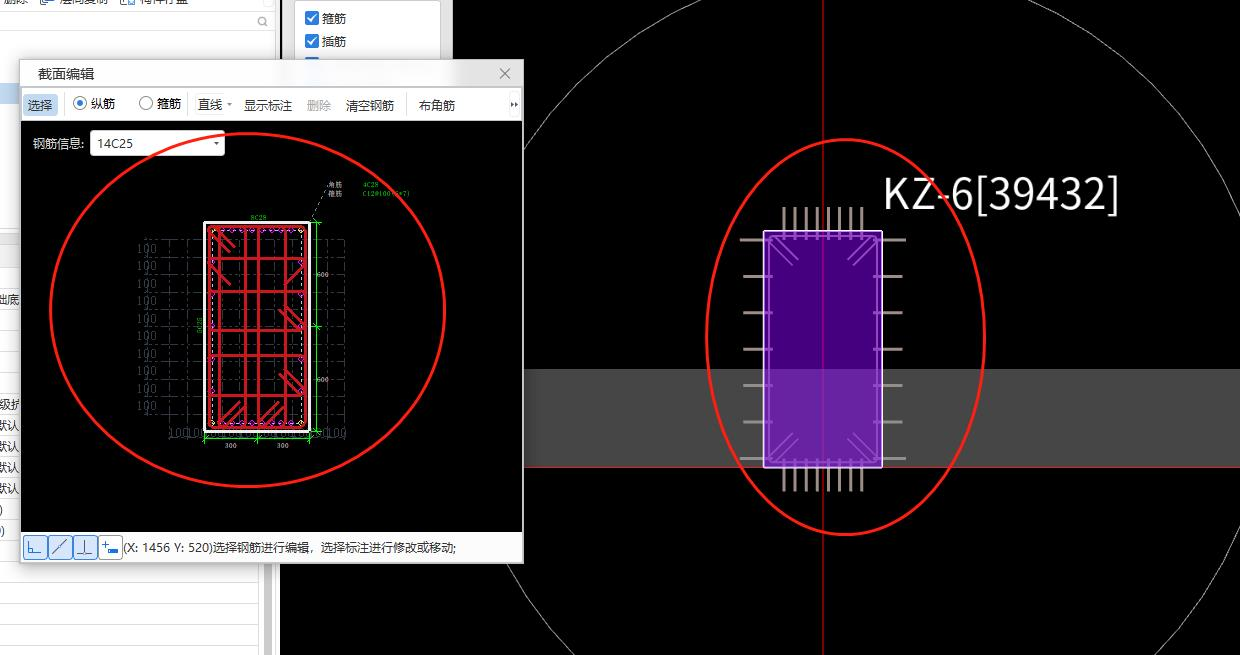Viewport: 1240px width, 655px height.
Task: Click the 清空钢筋 button
Action: click(x=370, y=105)
